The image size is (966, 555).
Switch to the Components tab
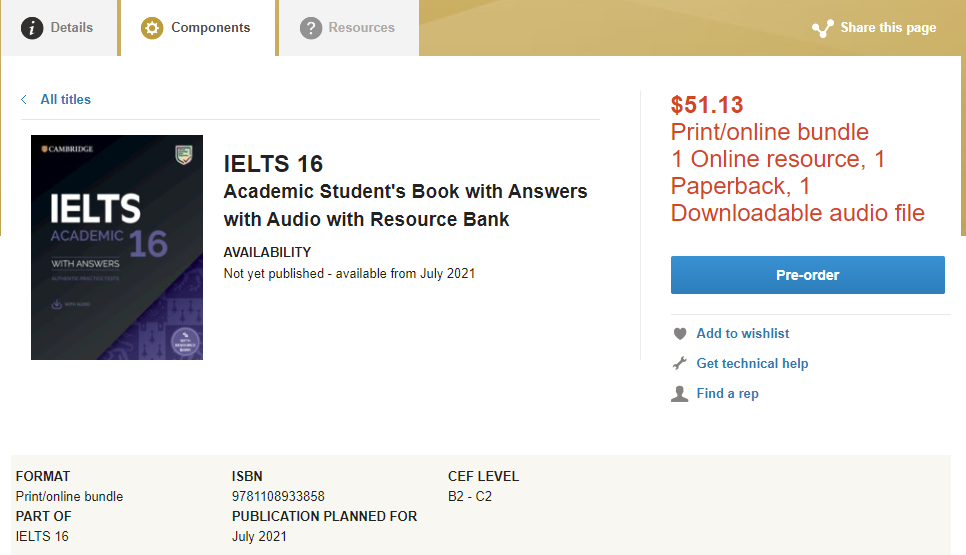pos(198,28)
